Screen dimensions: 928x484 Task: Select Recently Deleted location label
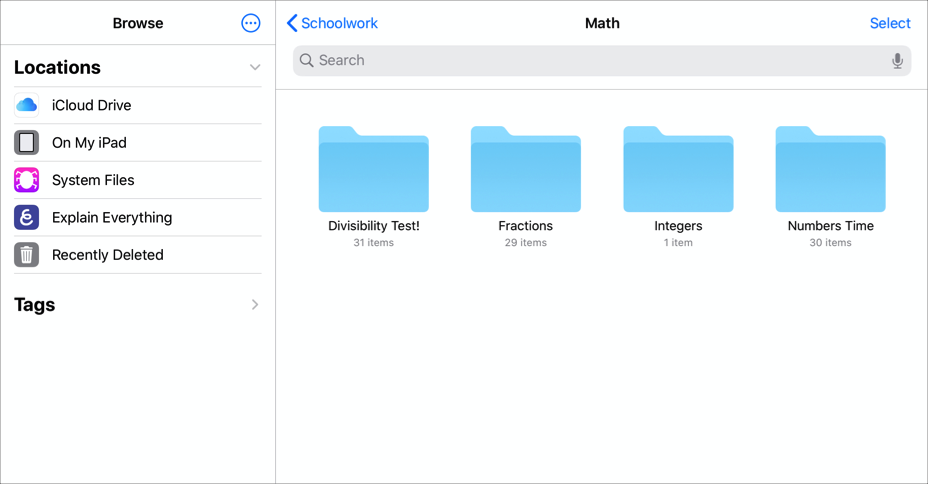pyautogui.click(x=108, y=255)
